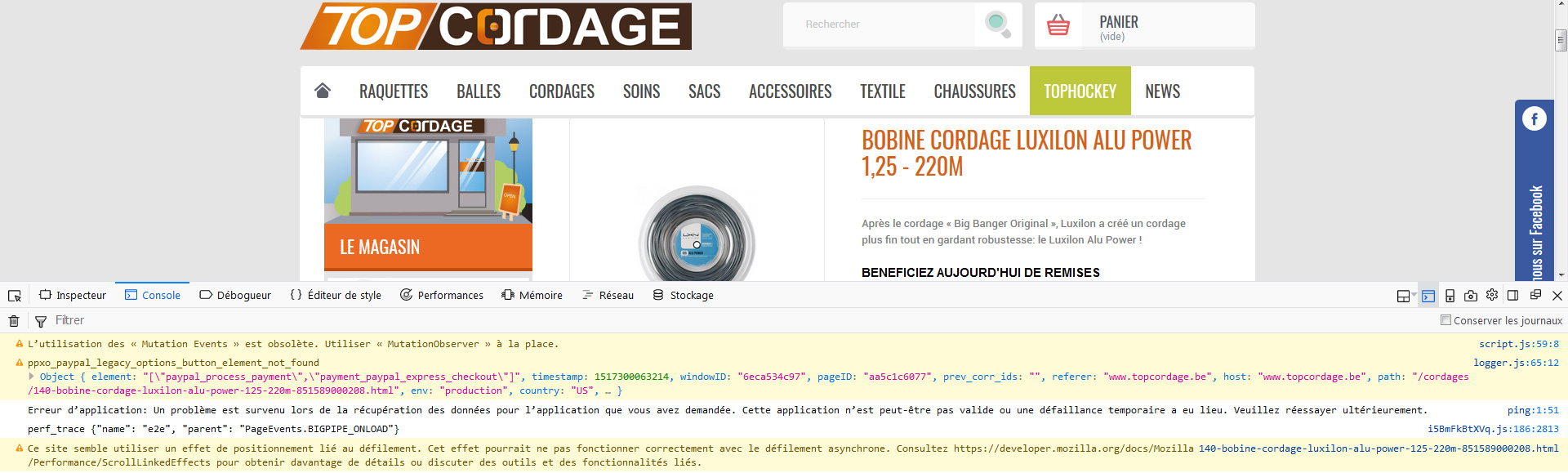Image resolution: width=1568 pixels, height=473 pixels.
Task: Open i5BmFkBtXVq.js:186:2813 source link
Action: click(1493, 429)
